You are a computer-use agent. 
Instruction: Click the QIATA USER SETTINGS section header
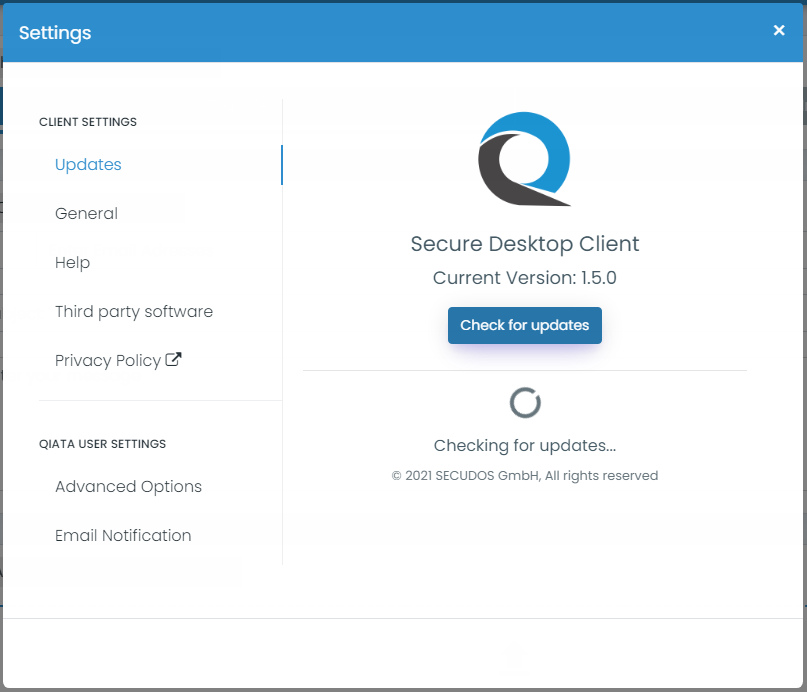pyautogui.click(x=102, y=444)
